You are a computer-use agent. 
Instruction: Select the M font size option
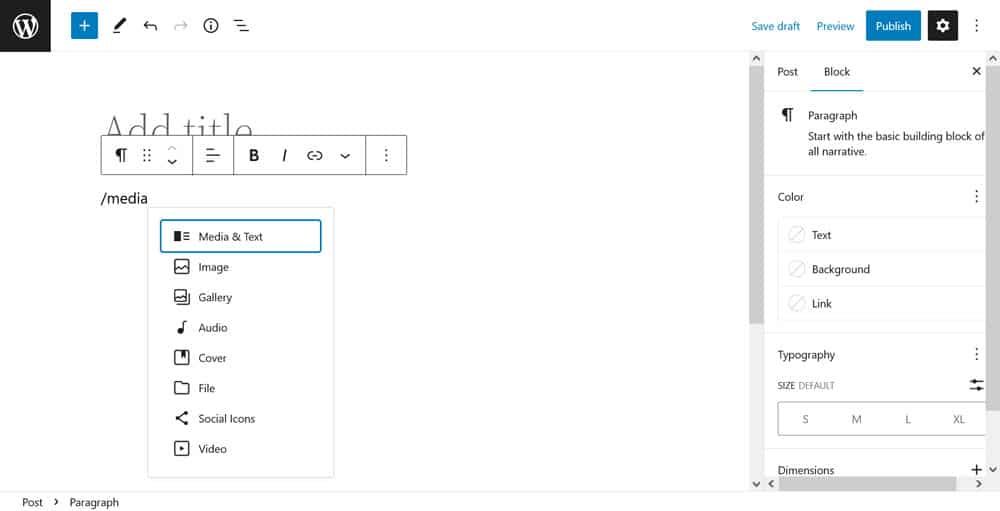(856, 419)
